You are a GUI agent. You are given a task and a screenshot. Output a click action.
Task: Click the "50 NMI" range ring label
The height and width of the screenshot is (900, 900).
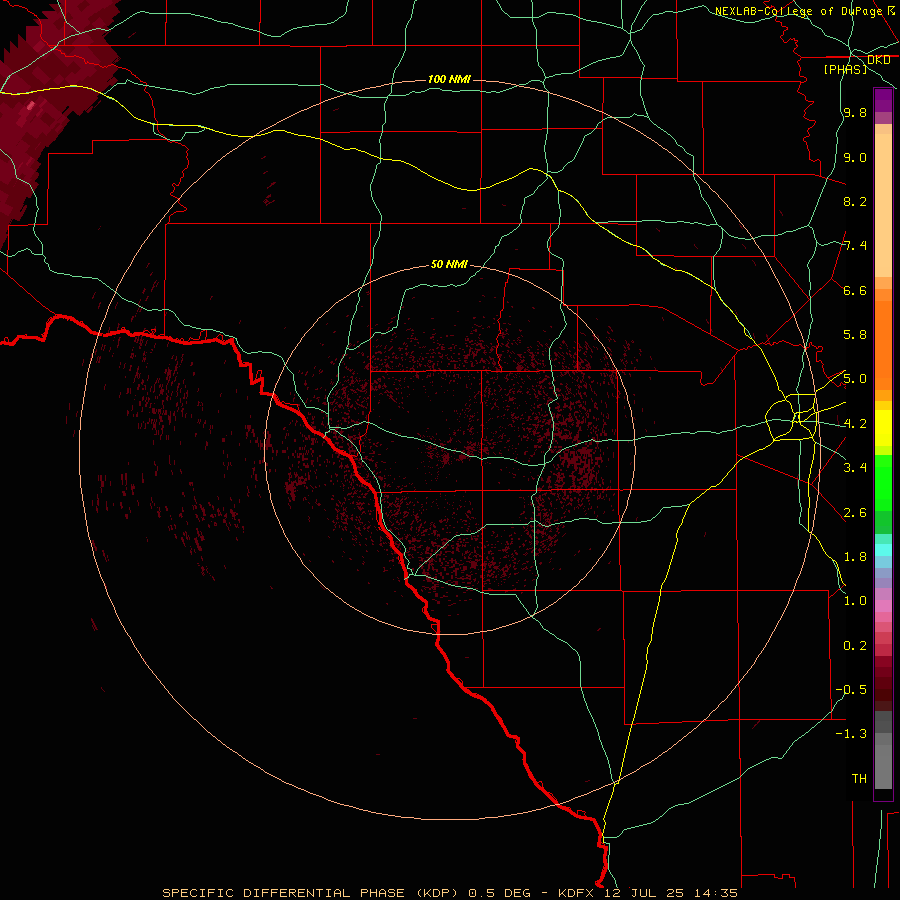tap(449, 264)
